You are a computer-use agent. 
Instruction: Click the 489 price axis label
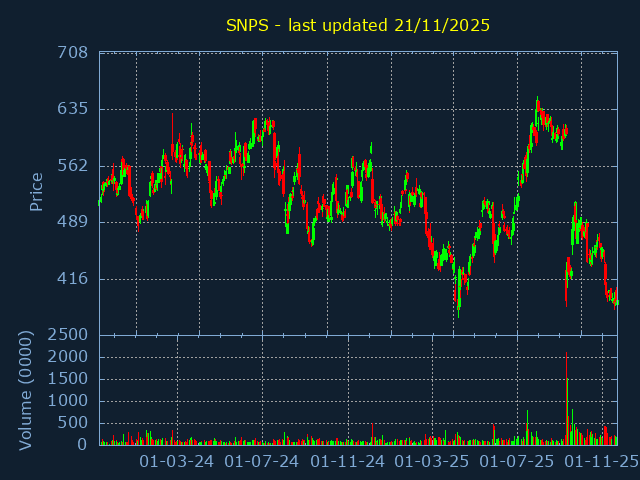tap(71, 222)
